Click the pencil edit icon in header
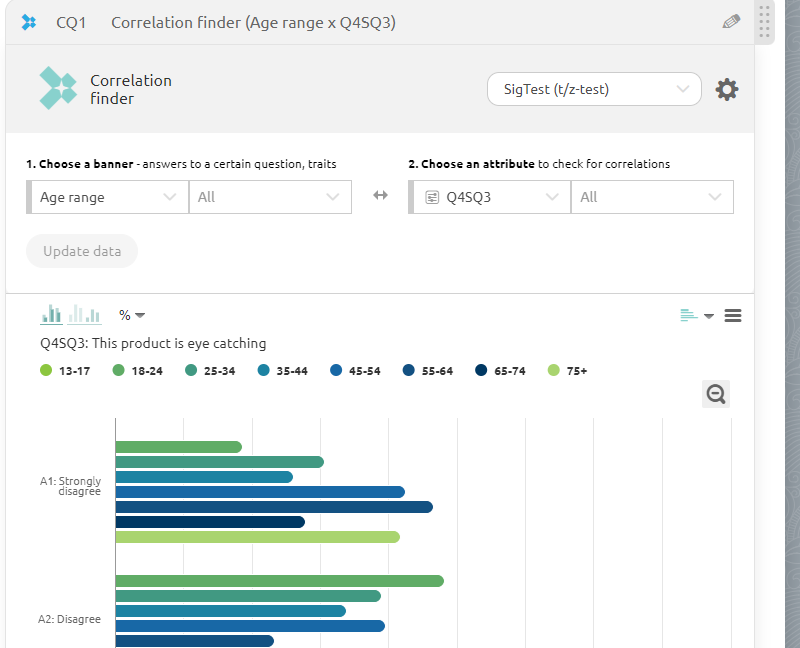Screen dimensions: 800x648 click(x=731, y=21)
